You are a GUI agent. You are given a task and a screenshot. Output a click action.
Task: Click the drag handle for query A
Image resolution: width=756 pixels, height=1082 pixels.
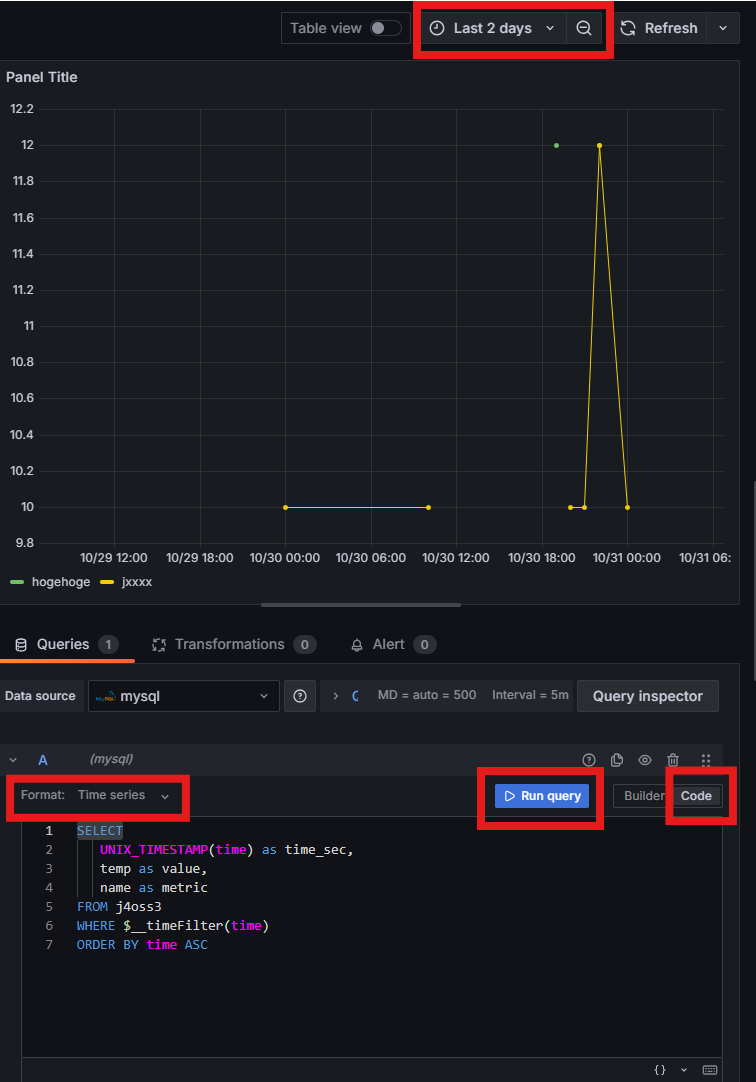pos(706,760)
